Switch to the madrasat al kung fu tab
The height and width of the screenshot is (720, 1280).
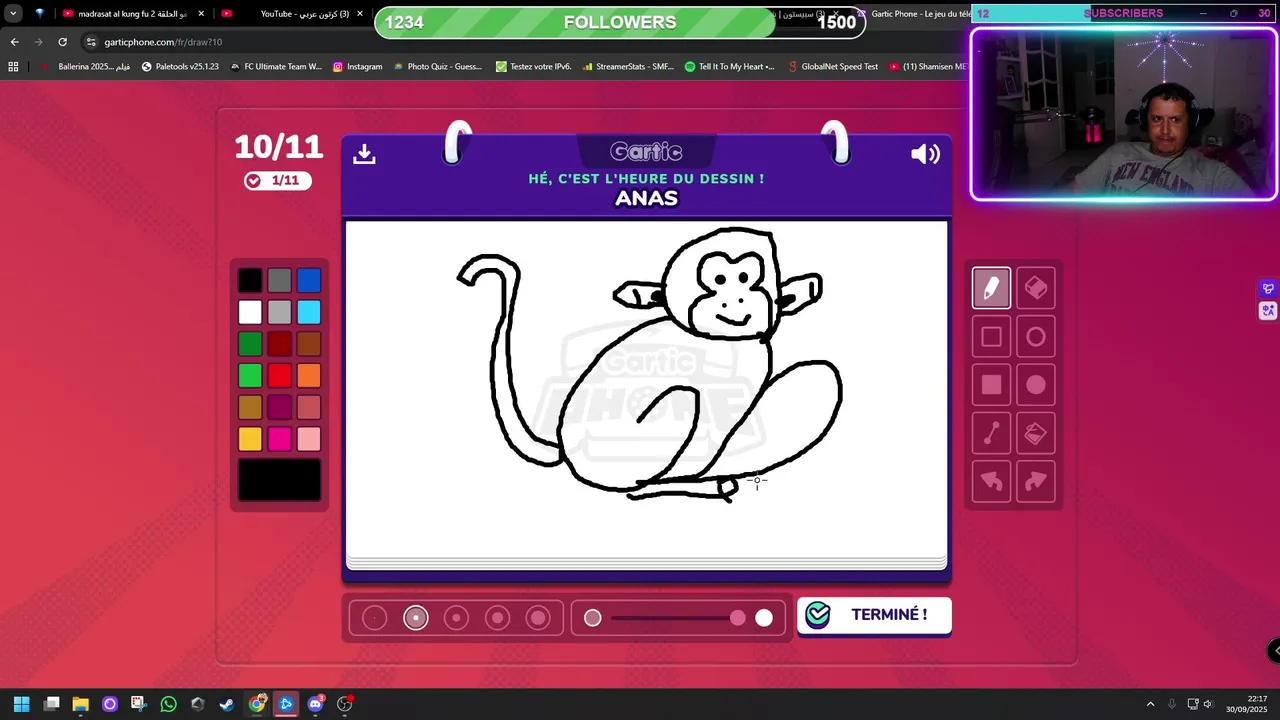[x=133, y=14]
